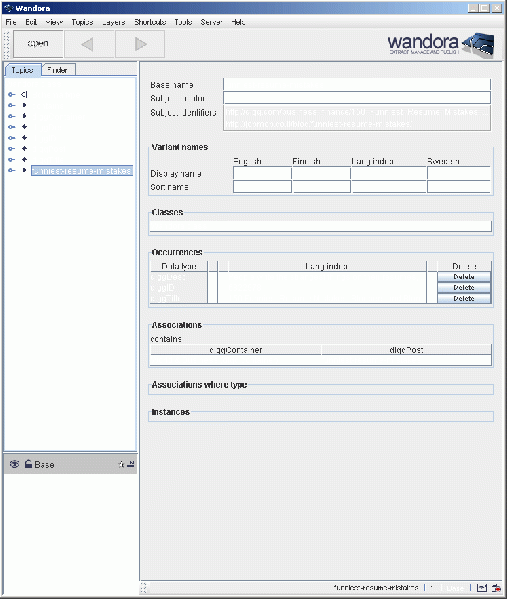Open the View menu

tap(54, 22)
